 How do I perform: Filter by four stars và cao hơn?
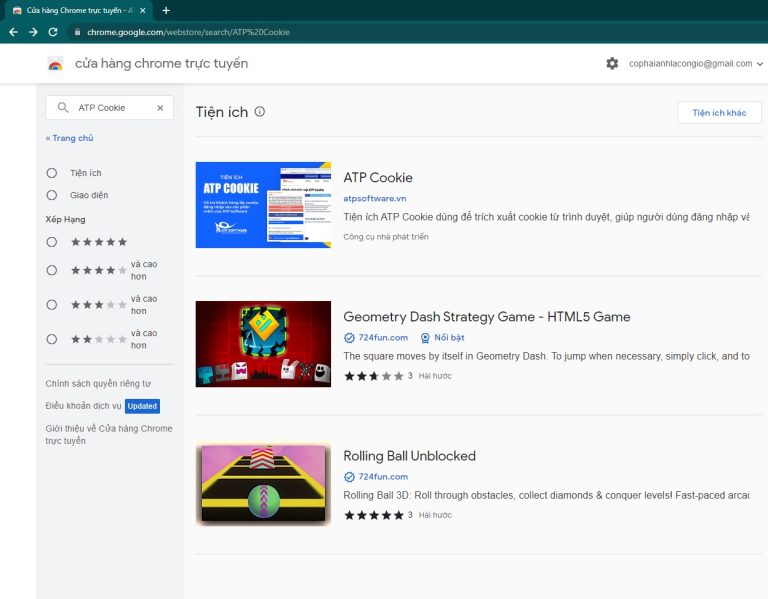click(x=52, y=270)
